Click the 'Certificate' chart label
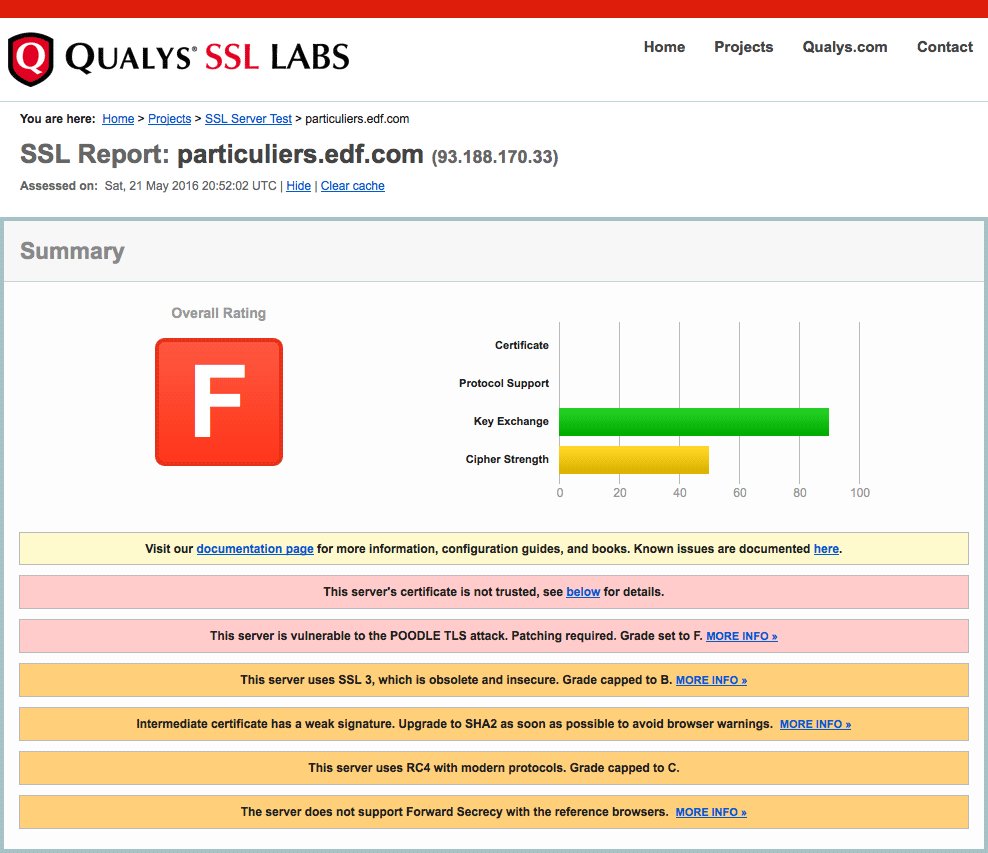This screenshot has height=853, width=988. (522, 345)
